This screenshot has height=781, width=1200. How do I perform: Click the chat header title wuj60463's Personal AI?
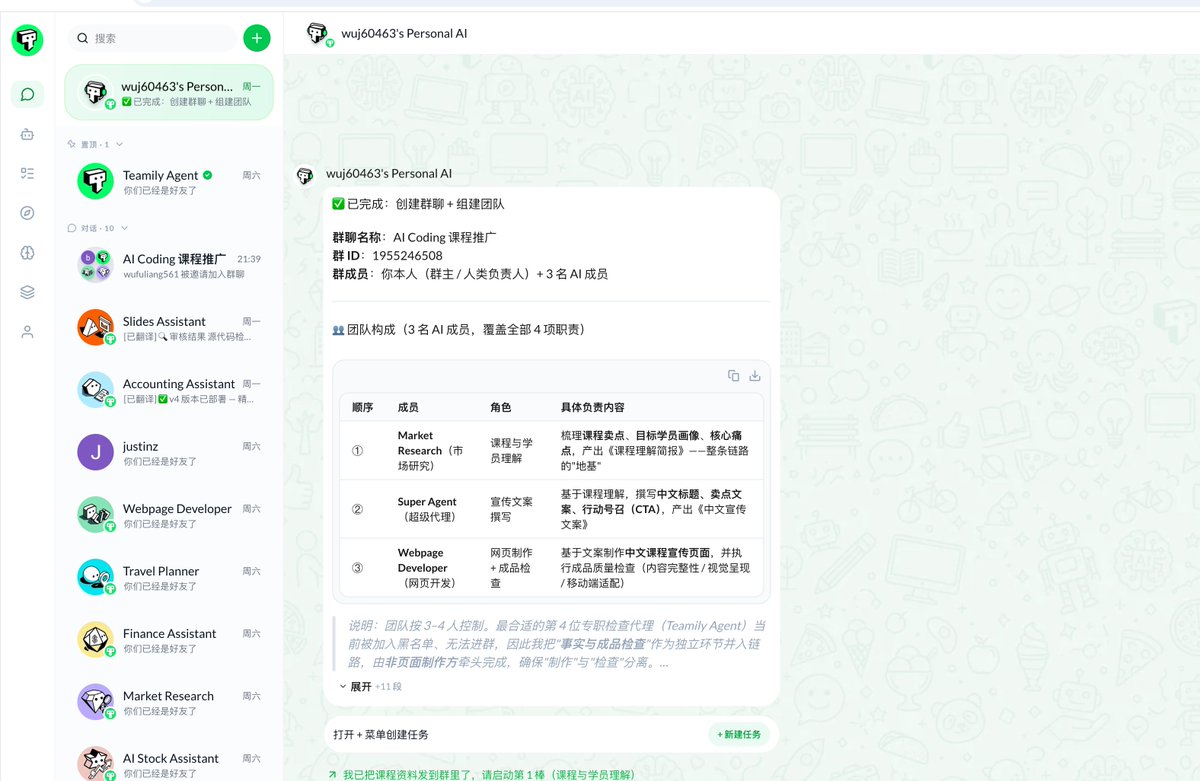pyautogui.click(x=404, y=34)
